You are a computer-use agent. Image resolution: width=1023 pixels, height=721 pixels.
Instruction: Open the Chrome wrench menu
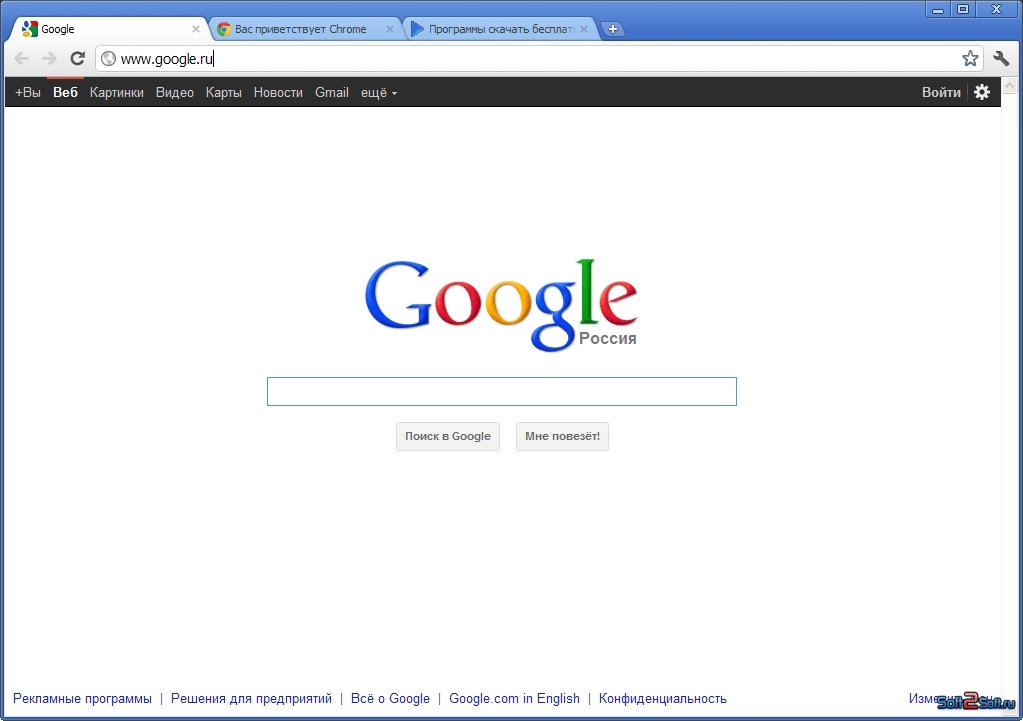point(1001,59)
